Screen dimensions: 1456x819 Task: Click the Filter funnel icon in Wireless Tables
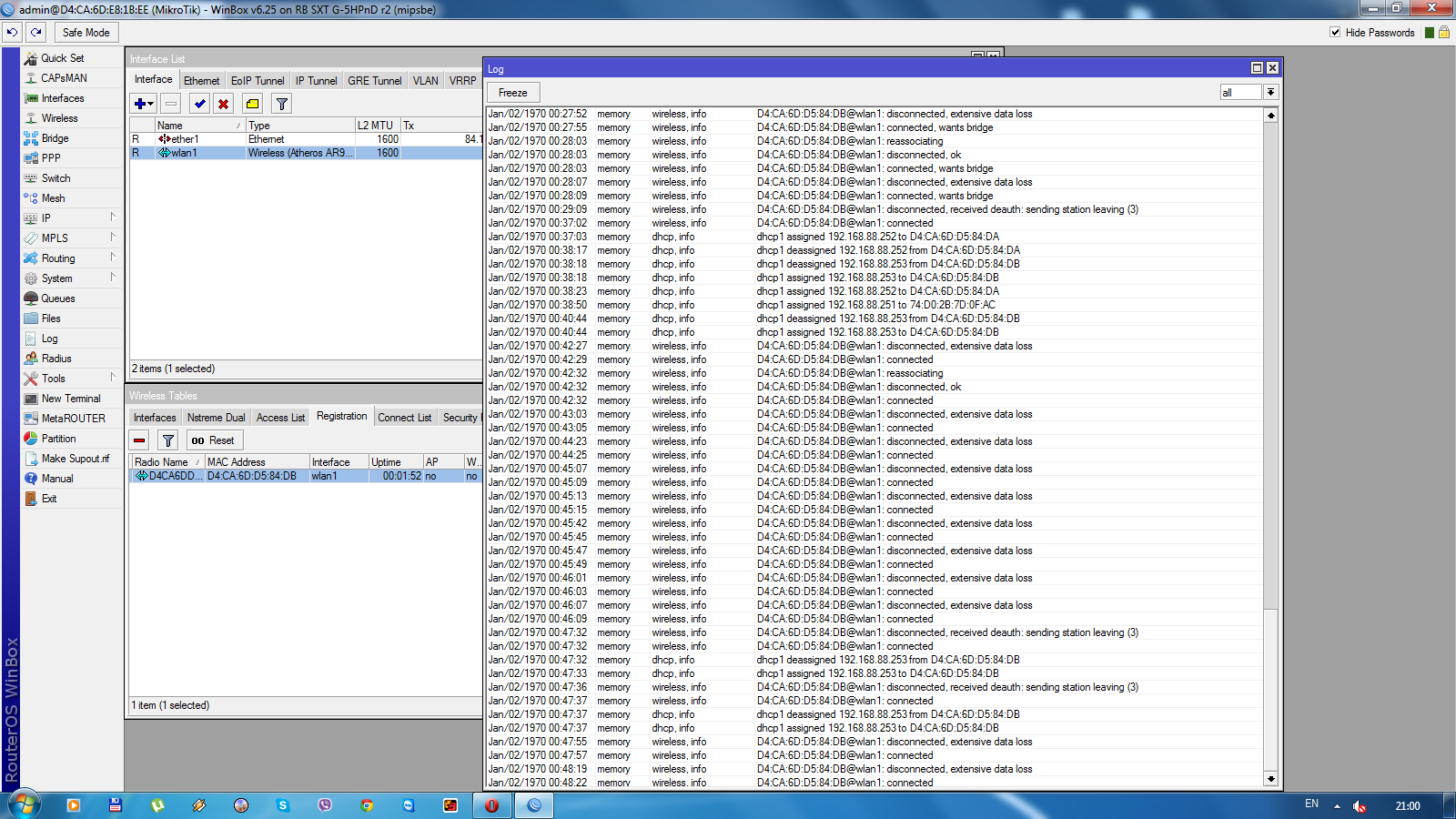(168, 440)
